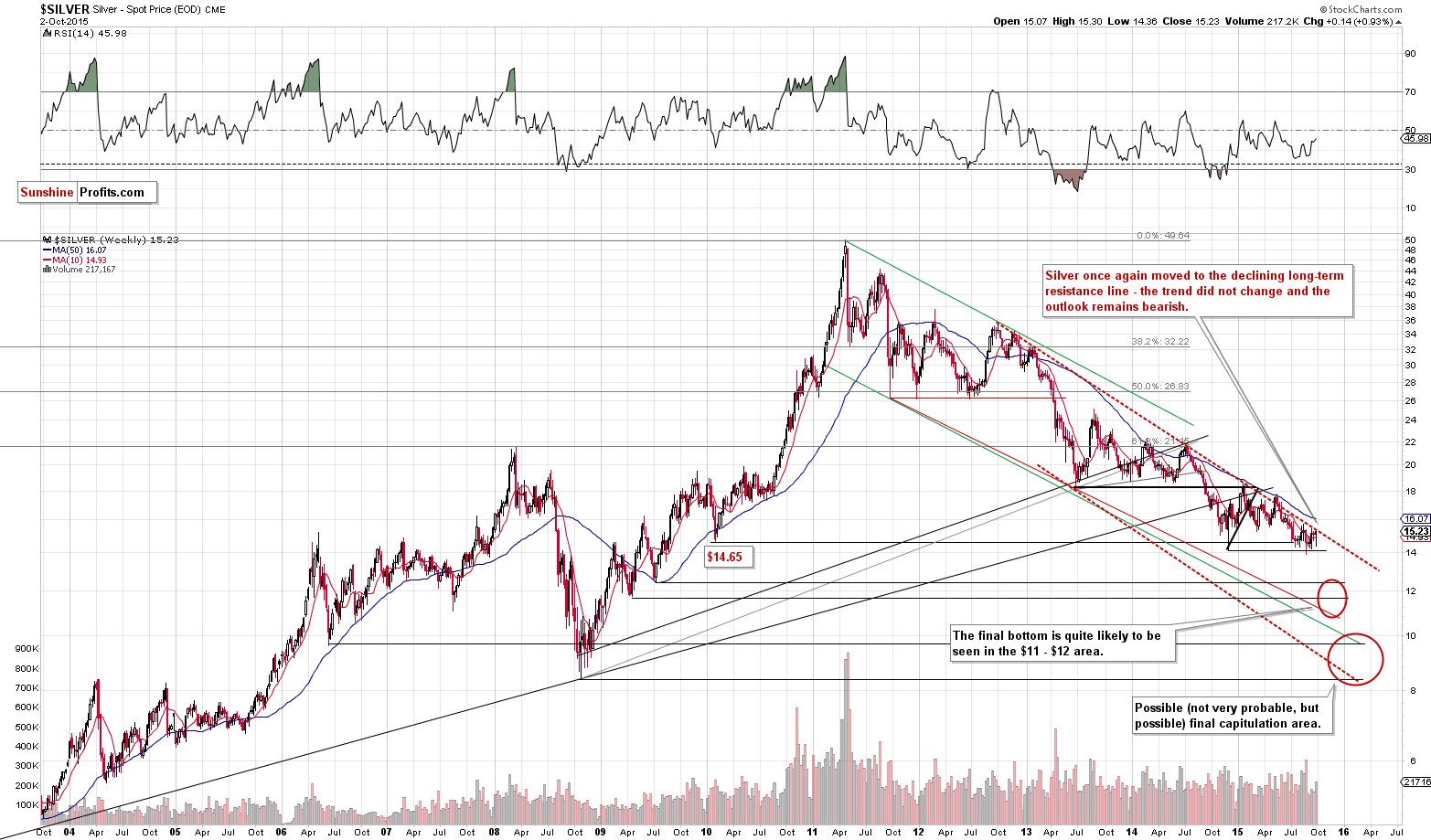
Task: Click the 70 level on RSI axis
Action: point(1411,91)
